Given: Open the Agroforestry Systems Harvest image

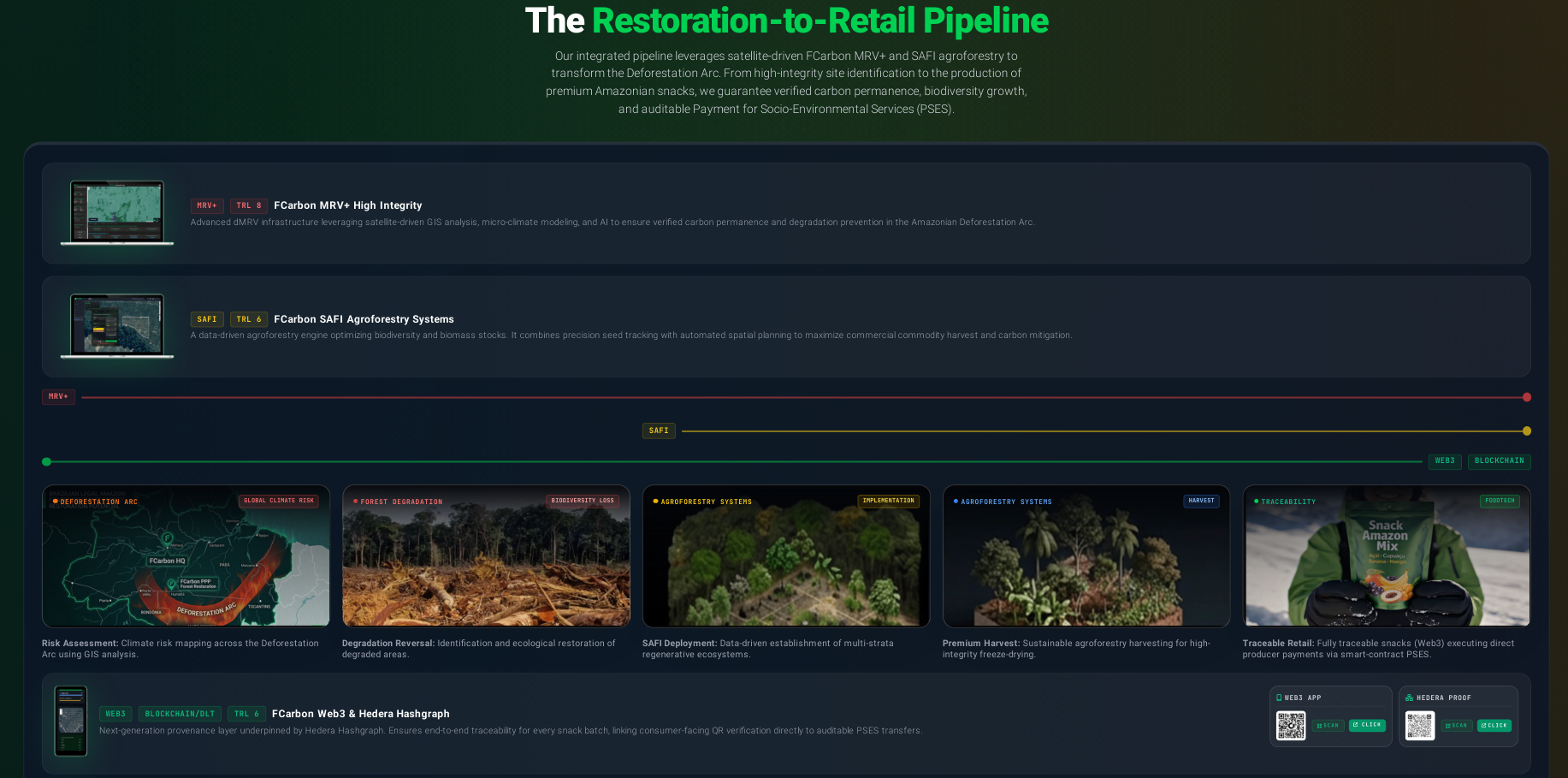Looking at the screenshot, I should point(1086,556).
